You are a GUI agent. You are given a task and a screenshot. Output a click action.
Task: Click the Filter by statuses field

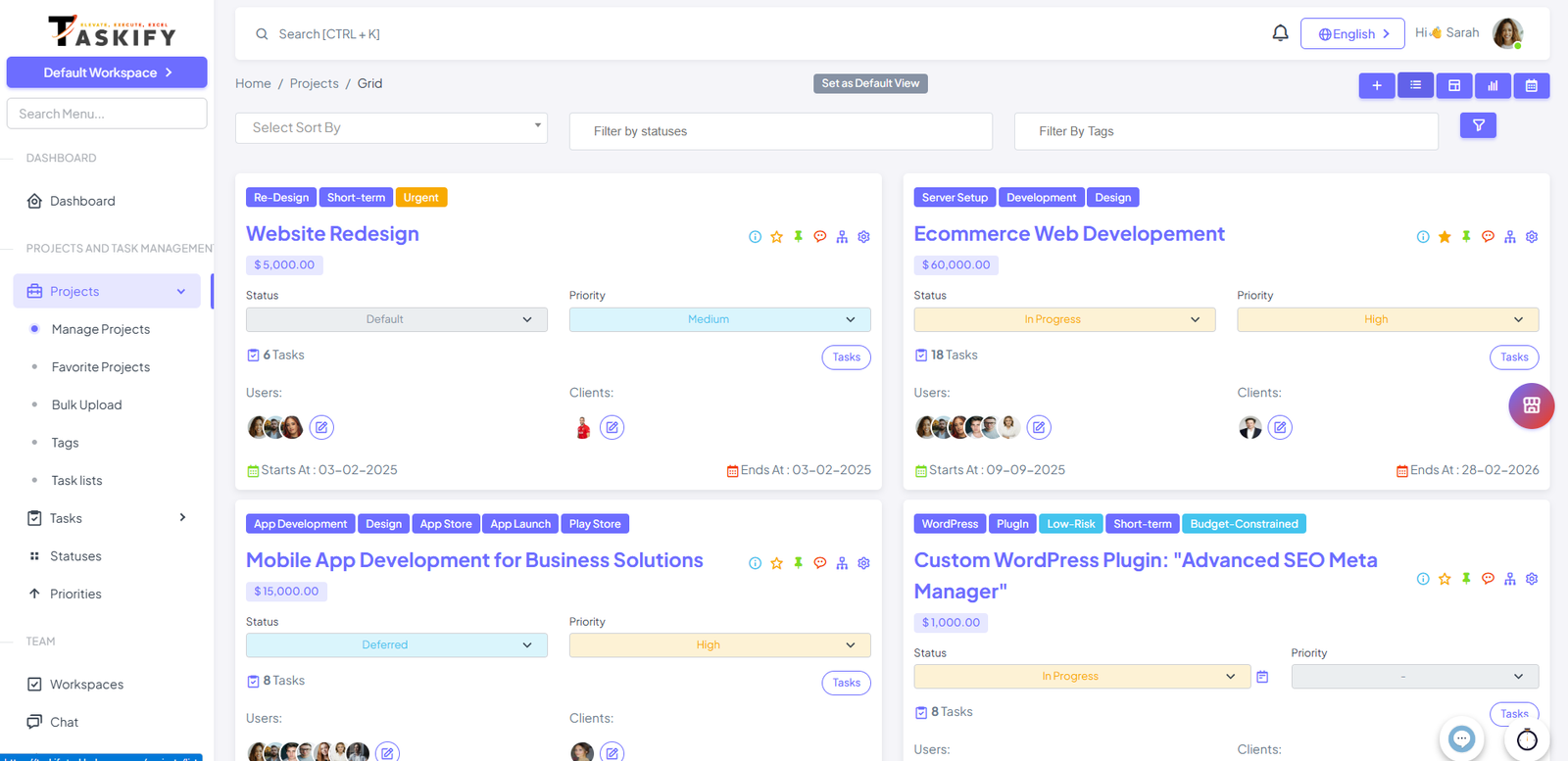pyautogui.click(x=780, y=131)
